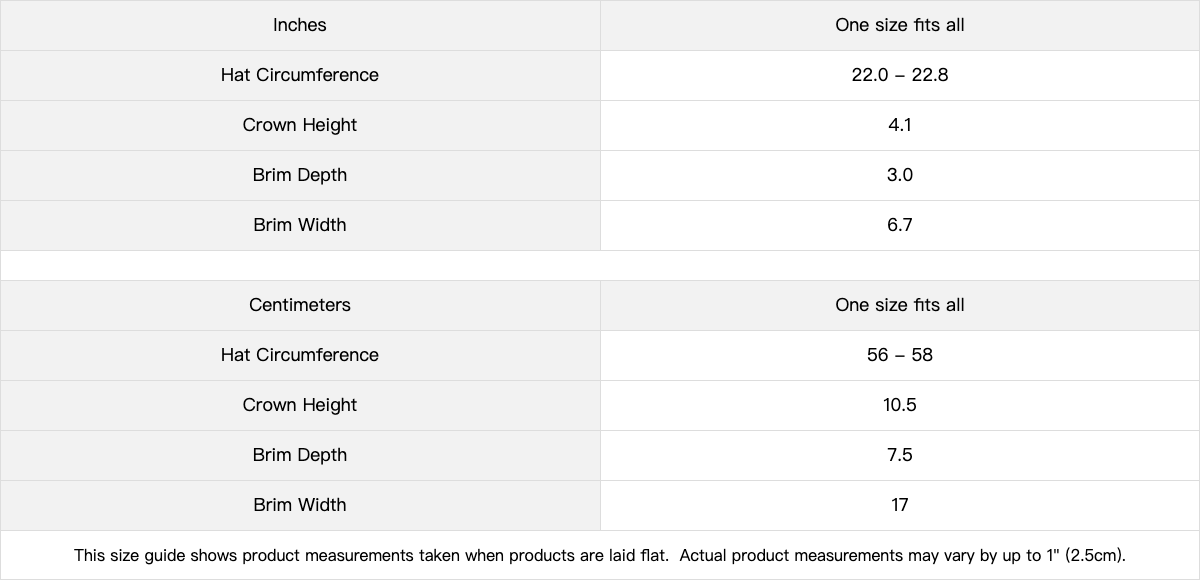
Task: Select the Centimeters header cell
Action: pos(300,305)
